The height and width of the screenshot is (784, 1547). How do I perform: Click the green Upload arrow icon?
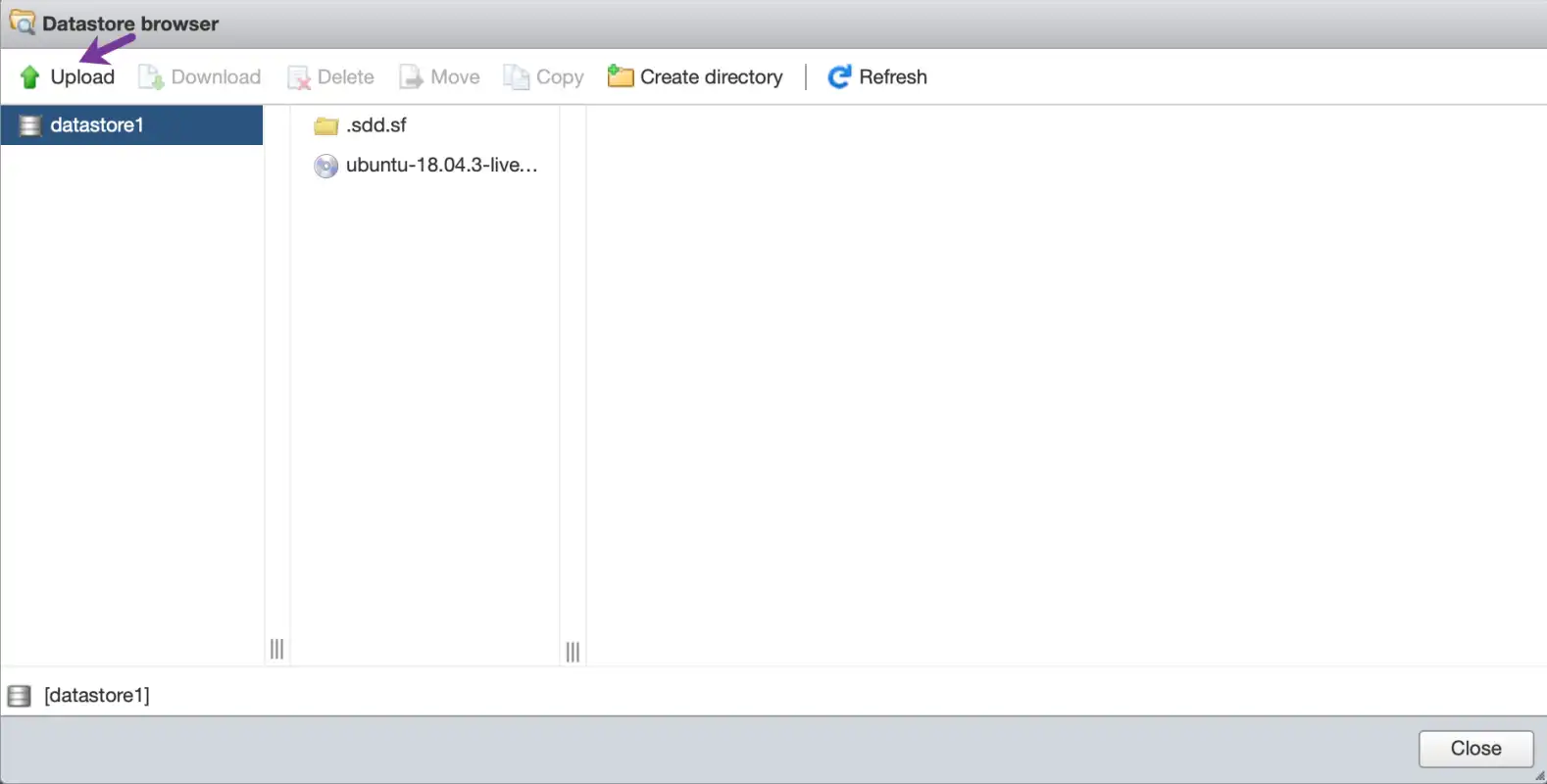(29, 76)
